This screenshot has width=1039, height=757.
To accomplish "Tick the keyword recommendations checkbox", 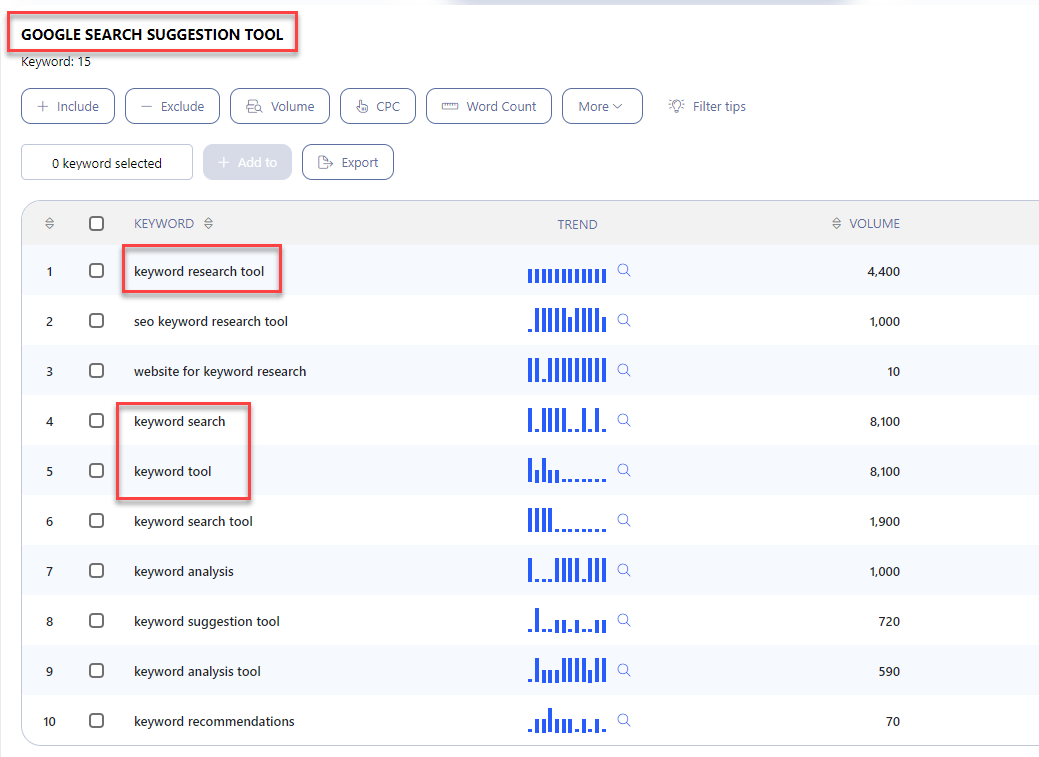I will (97, 721).
